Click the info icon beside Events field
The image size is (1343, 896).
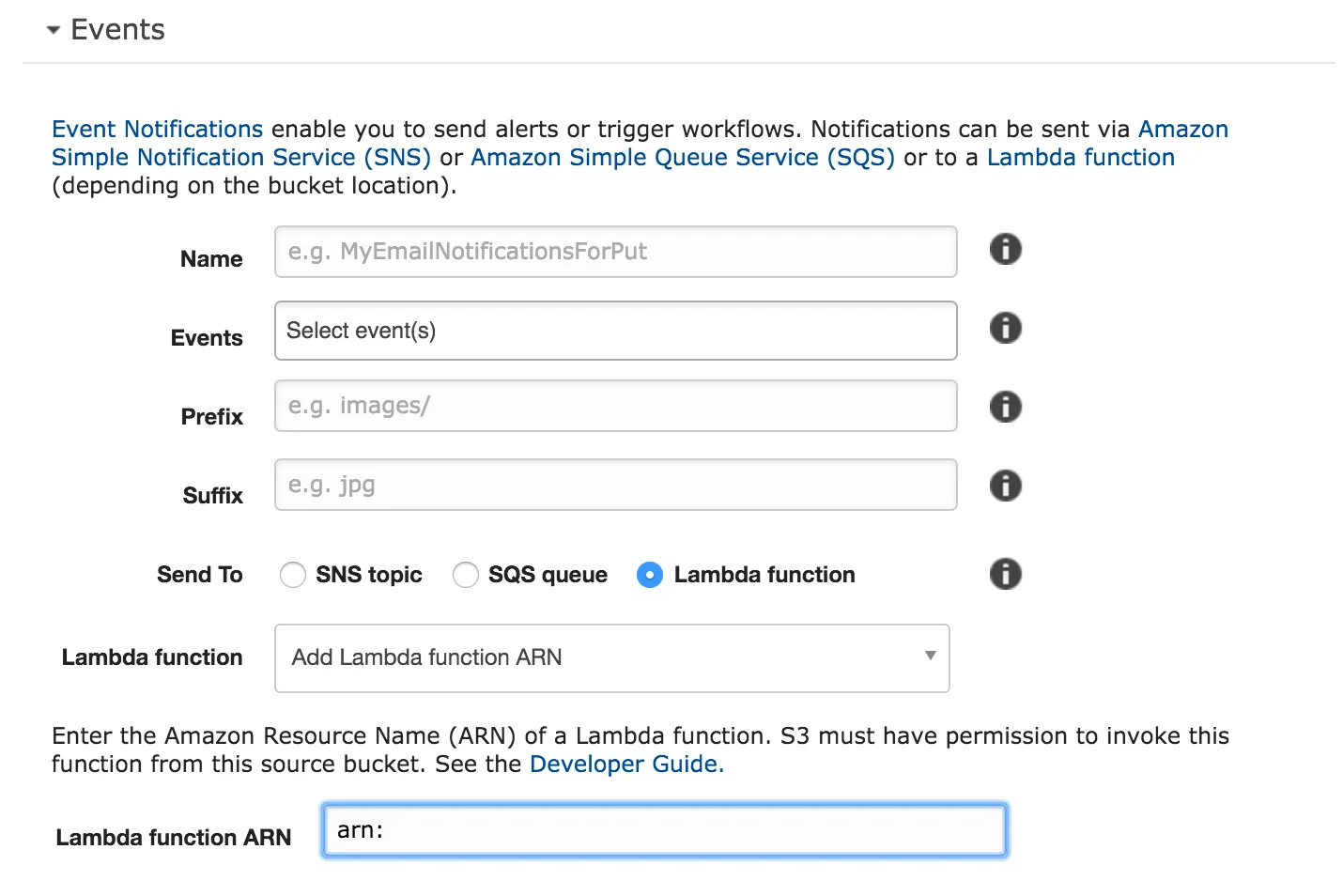point(1005,329)
